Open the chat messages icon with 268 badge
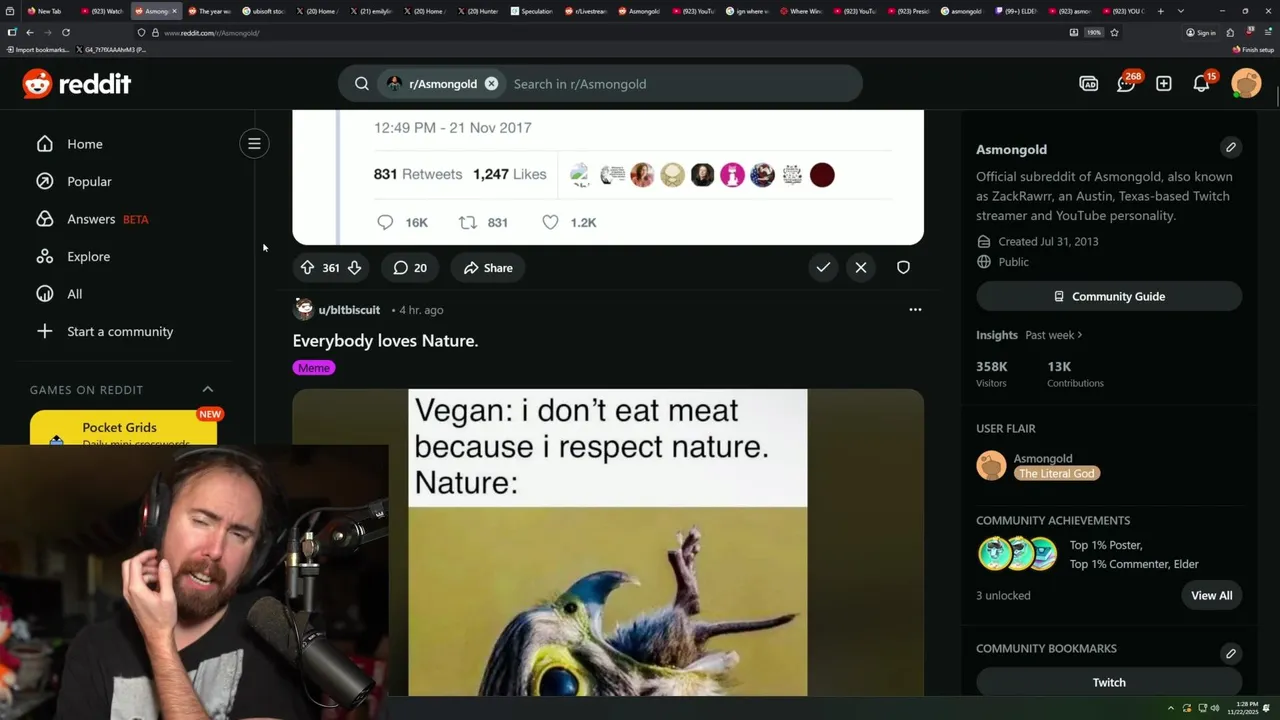 point(1126,84)
